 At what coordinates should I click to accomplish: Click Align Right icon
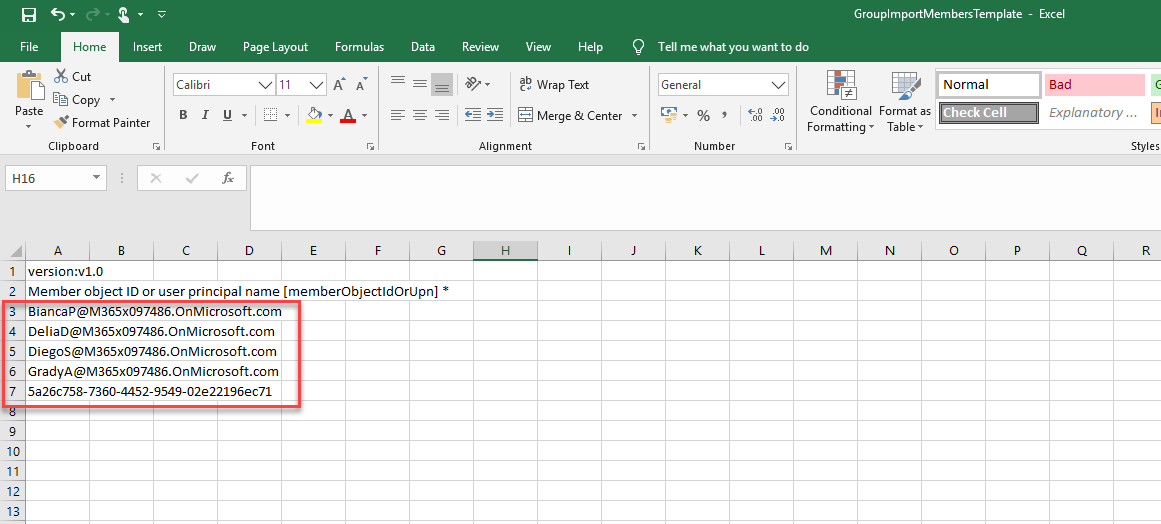442,115
